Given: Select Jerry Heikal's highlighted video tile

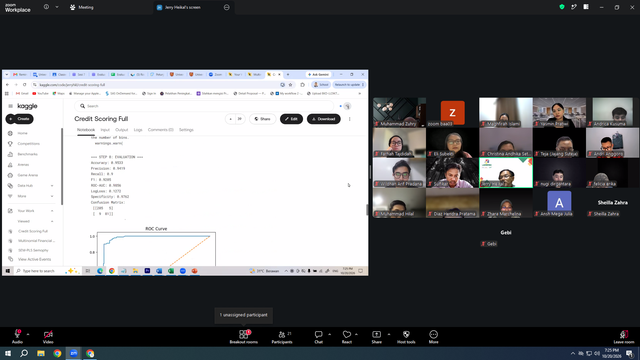Looking at the screenshot, I should click(x=506, y=173).
